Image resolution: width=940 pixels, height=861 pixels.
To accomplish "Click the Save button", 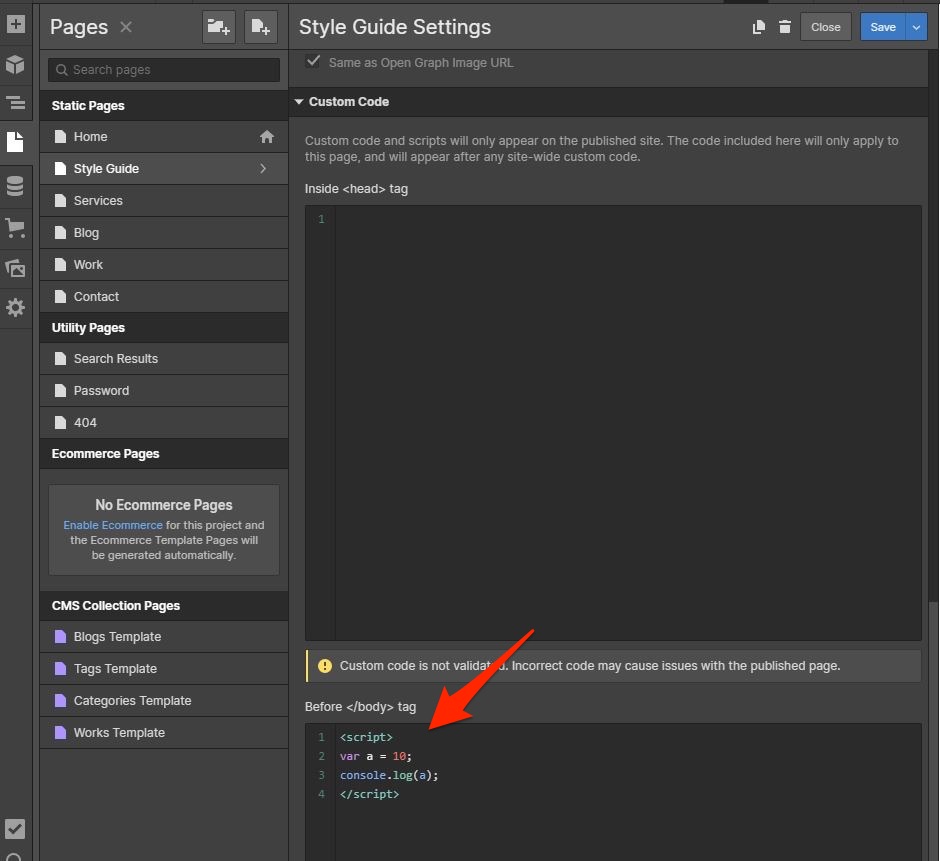I will tap(882, 27).
